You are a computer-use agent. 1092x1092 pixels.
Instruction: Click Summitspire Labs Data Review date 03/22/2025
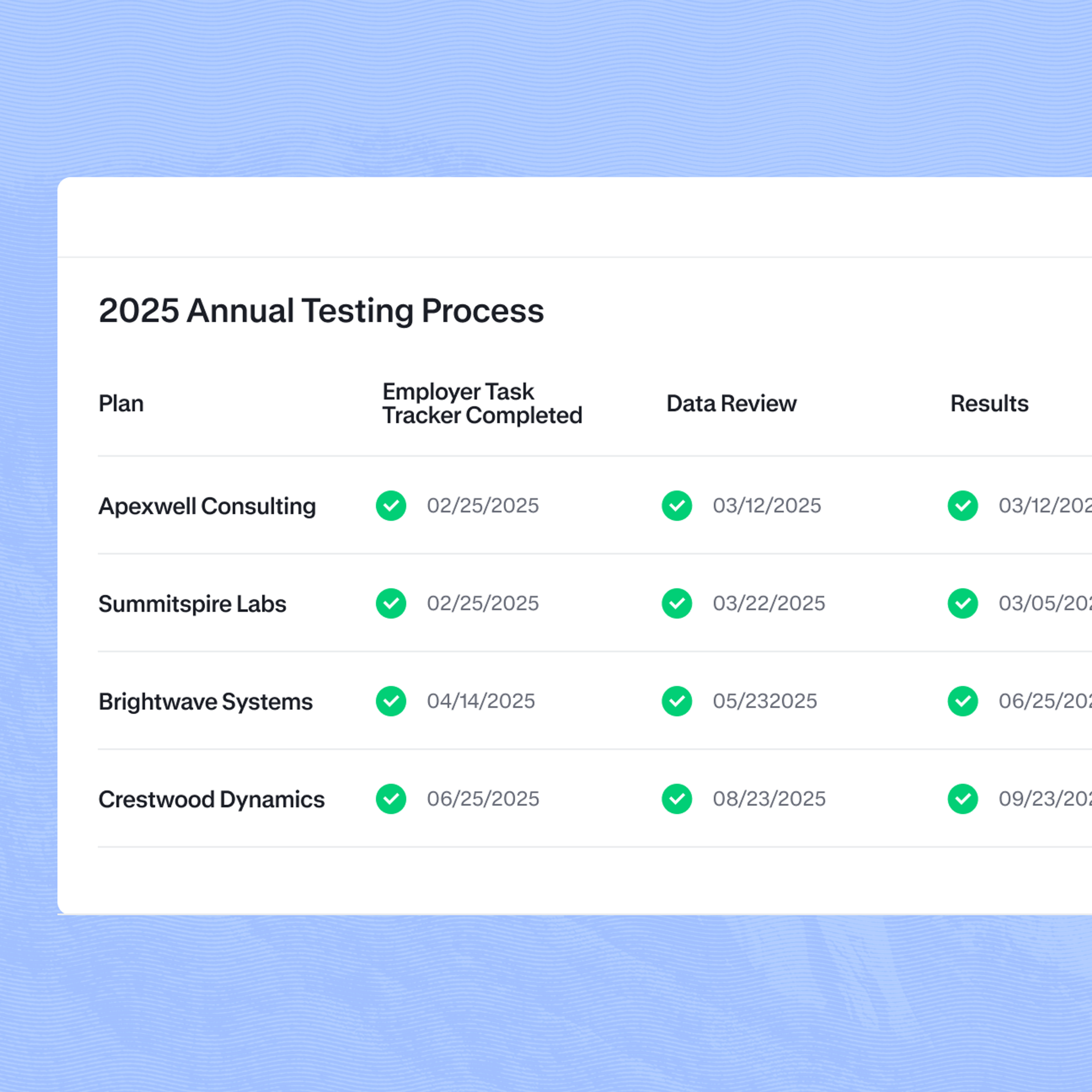tap(769, 603)
